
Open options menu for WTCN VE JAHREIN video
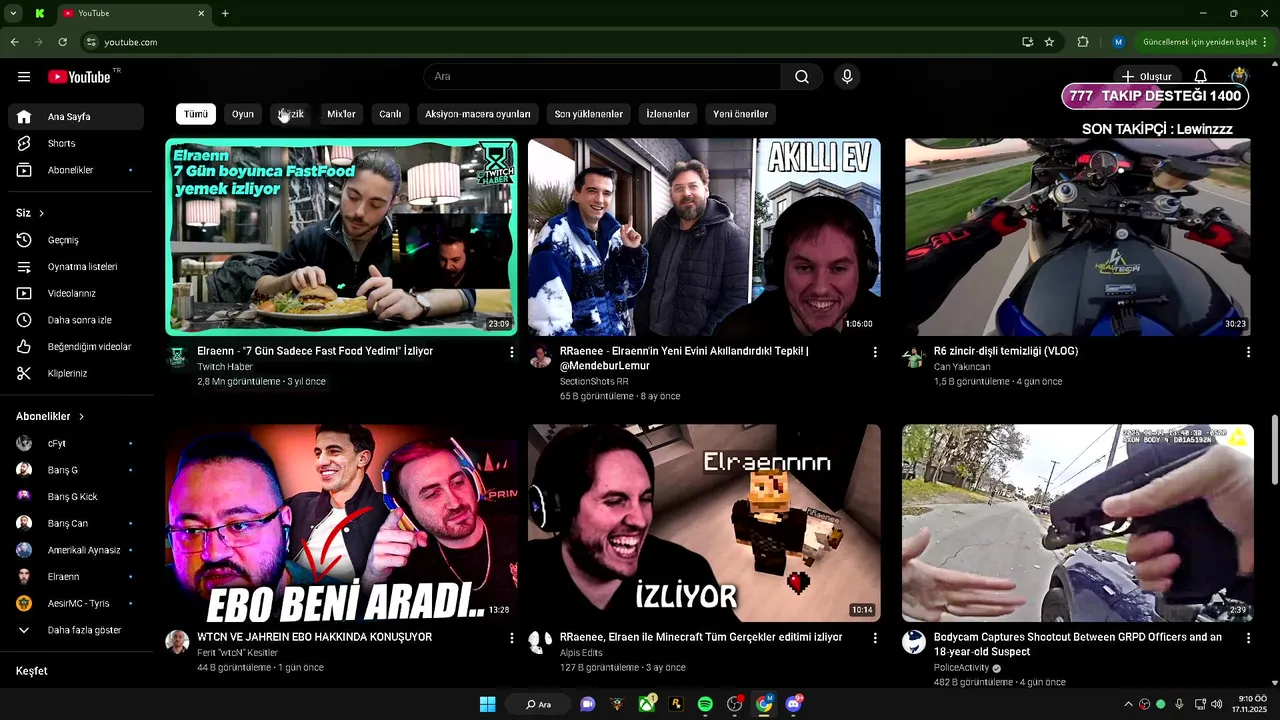[x=512, y=638]
